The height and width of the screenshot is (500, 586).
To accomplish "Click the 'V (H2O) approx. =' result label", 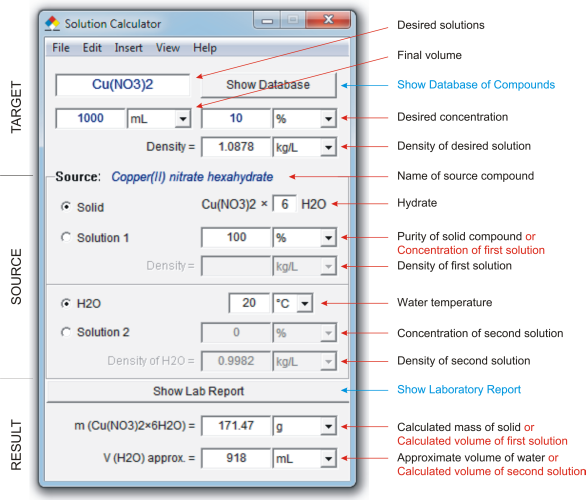I will click(x=149, y=458).
